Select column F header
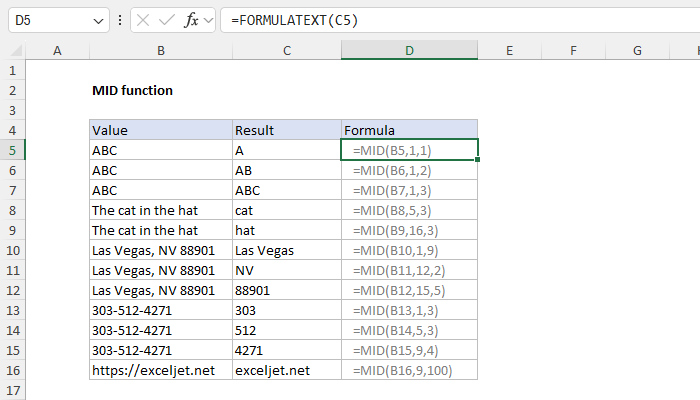 pos(573,50)
